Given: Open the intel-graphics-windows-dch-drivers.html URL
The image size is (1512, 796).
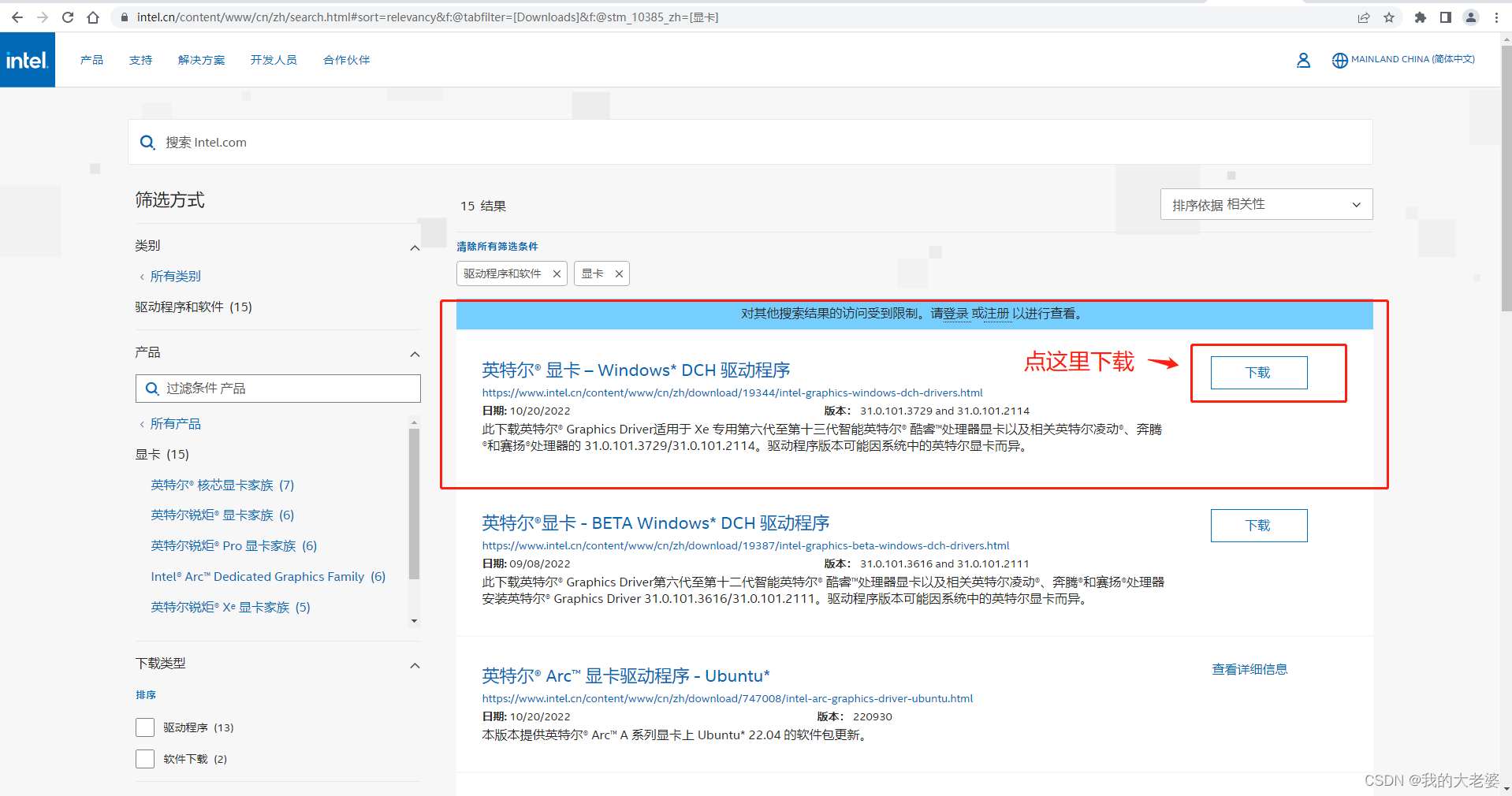Looking at the screenshot, I should tap(732, 392).
